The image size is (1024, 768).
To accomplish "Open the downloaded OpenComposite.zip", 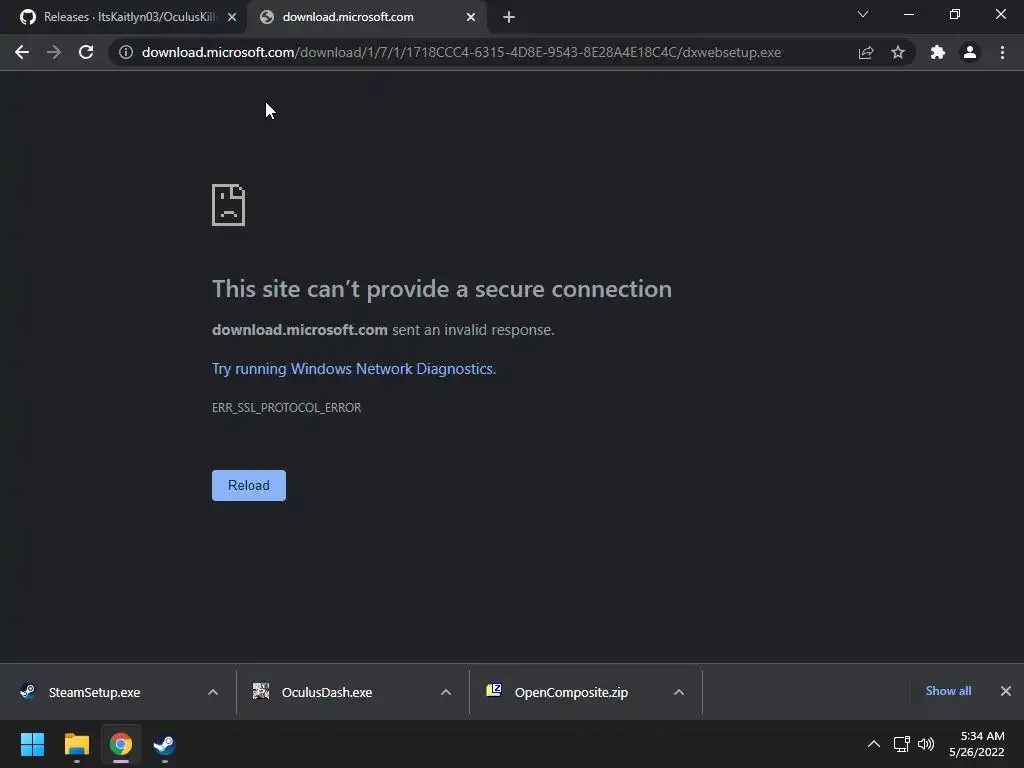I will click(x=571, y=692).
